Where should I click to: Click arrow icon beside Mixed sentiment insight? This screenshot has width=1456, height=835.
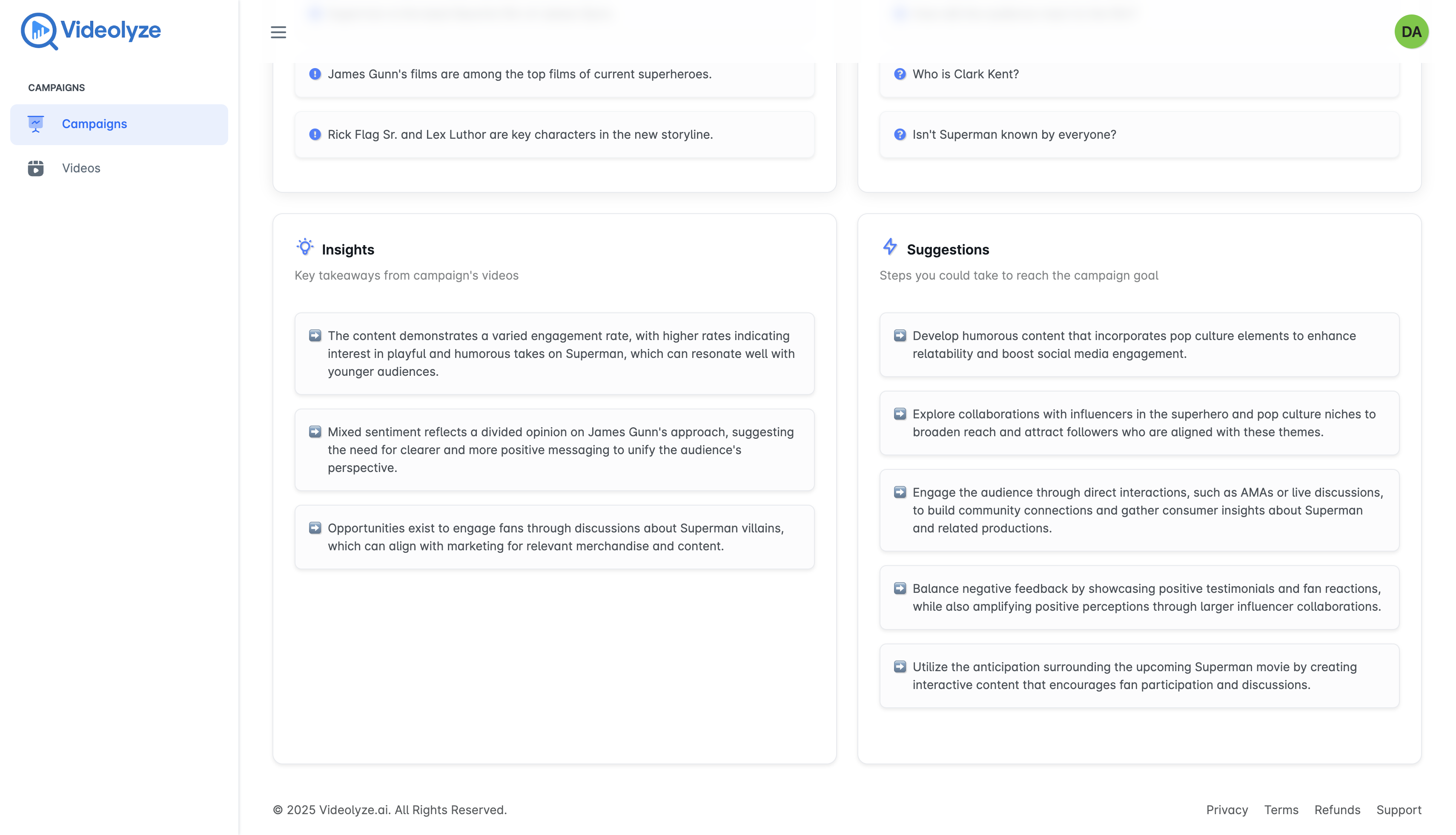[315, 432]
